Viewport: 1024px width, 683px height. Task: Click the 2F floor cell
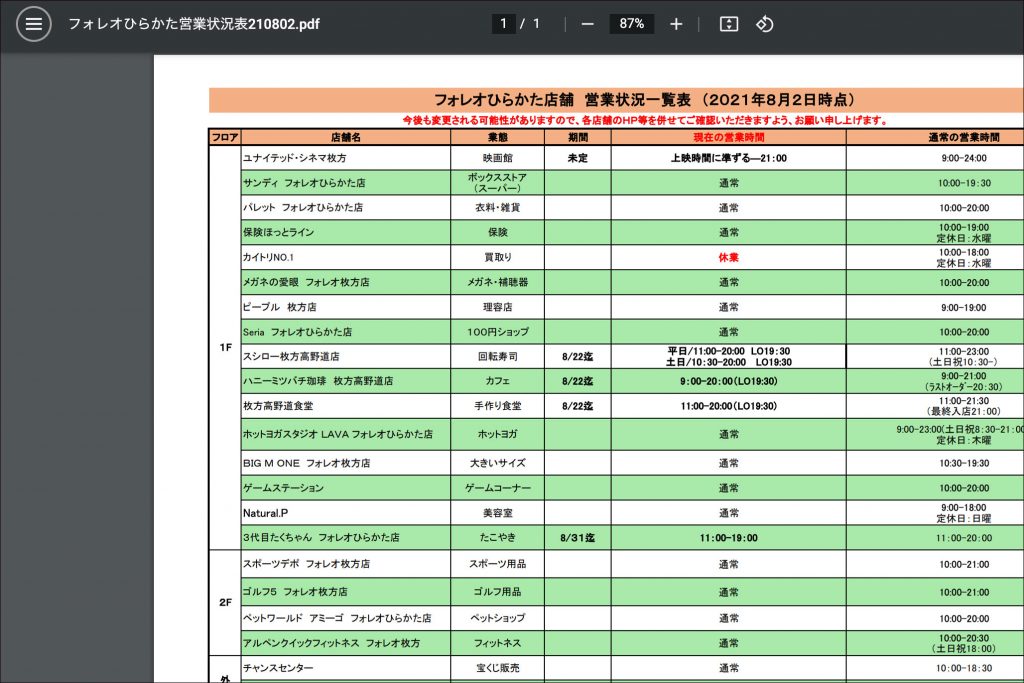225,603
